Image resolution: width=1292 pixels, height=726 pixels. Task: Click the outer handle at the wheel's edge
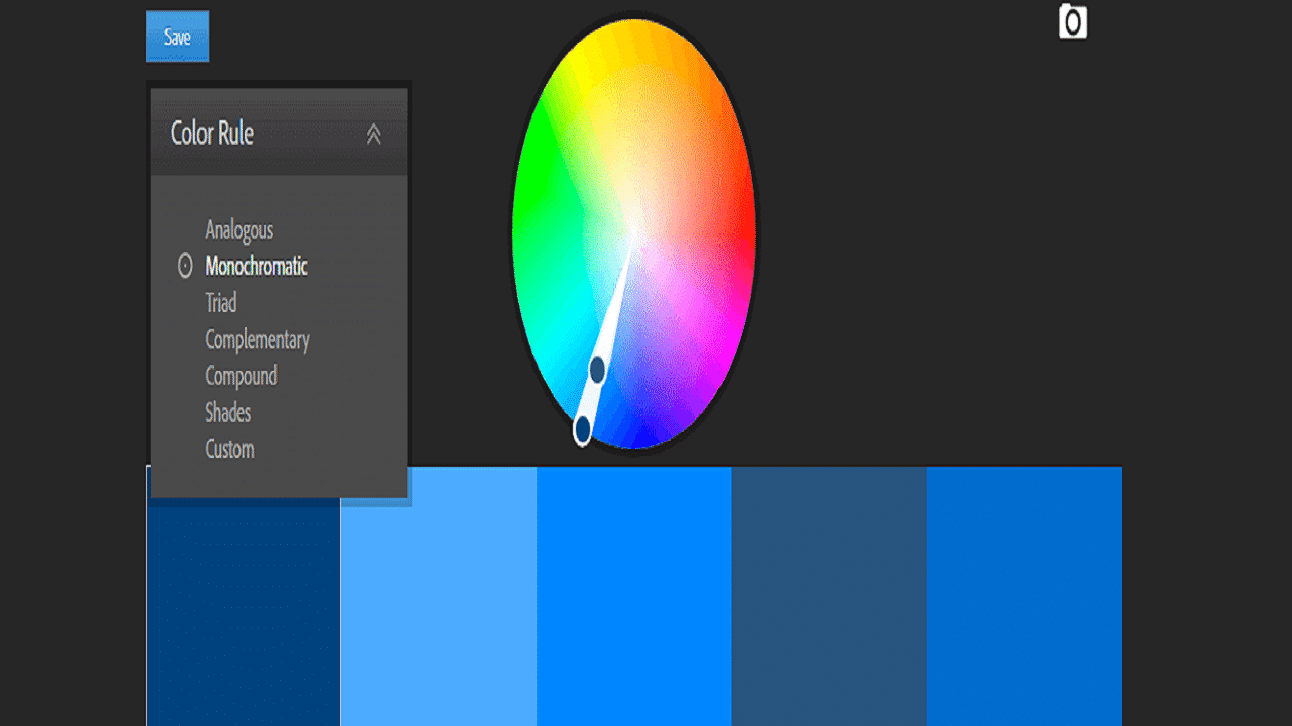coord(583,430)
